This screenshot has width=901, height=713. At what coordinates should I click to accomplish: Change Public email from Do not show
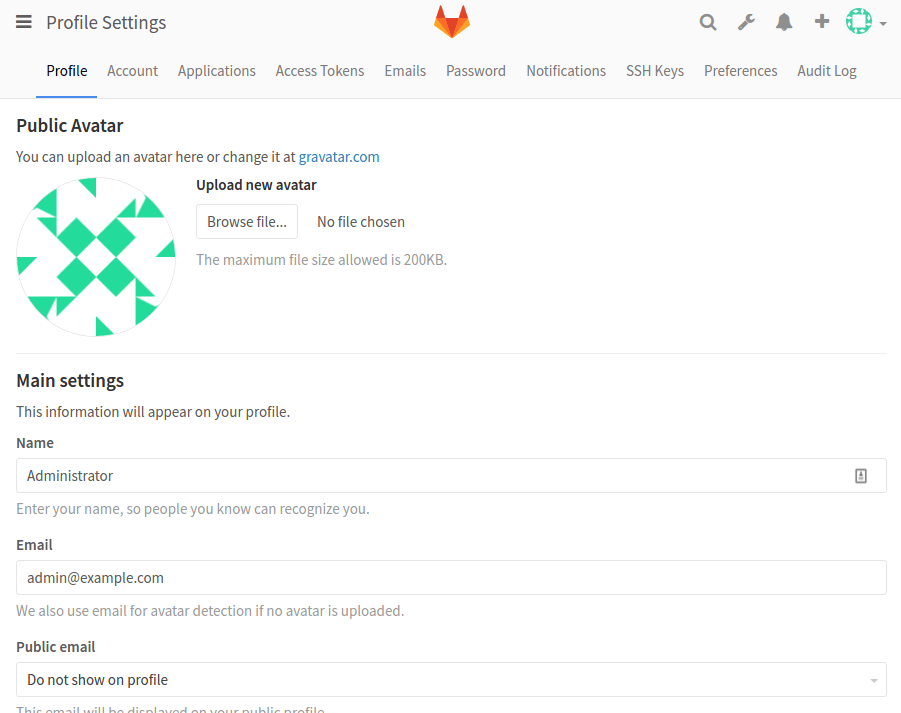pos(450,679)
